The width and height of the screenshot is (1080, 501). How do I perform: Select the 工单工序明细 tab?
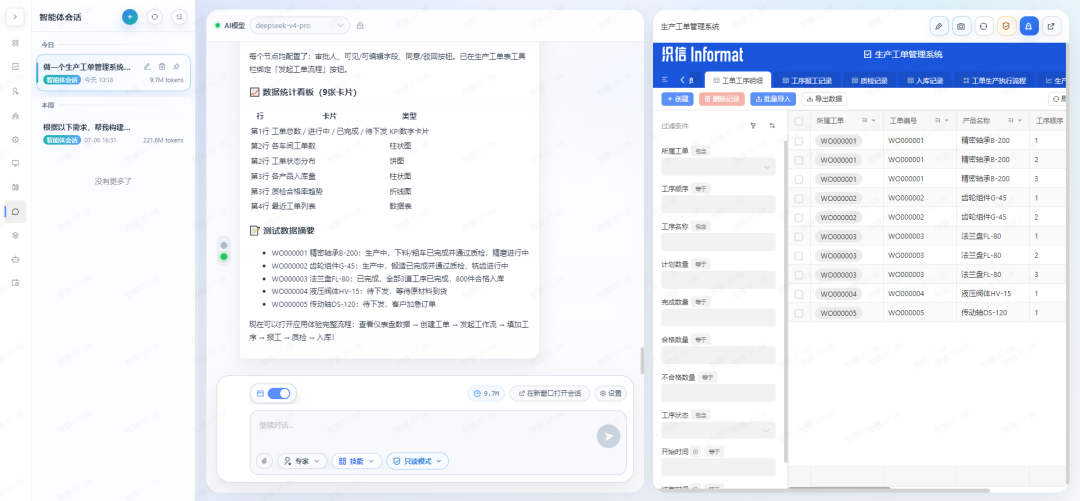coord(738,80)
